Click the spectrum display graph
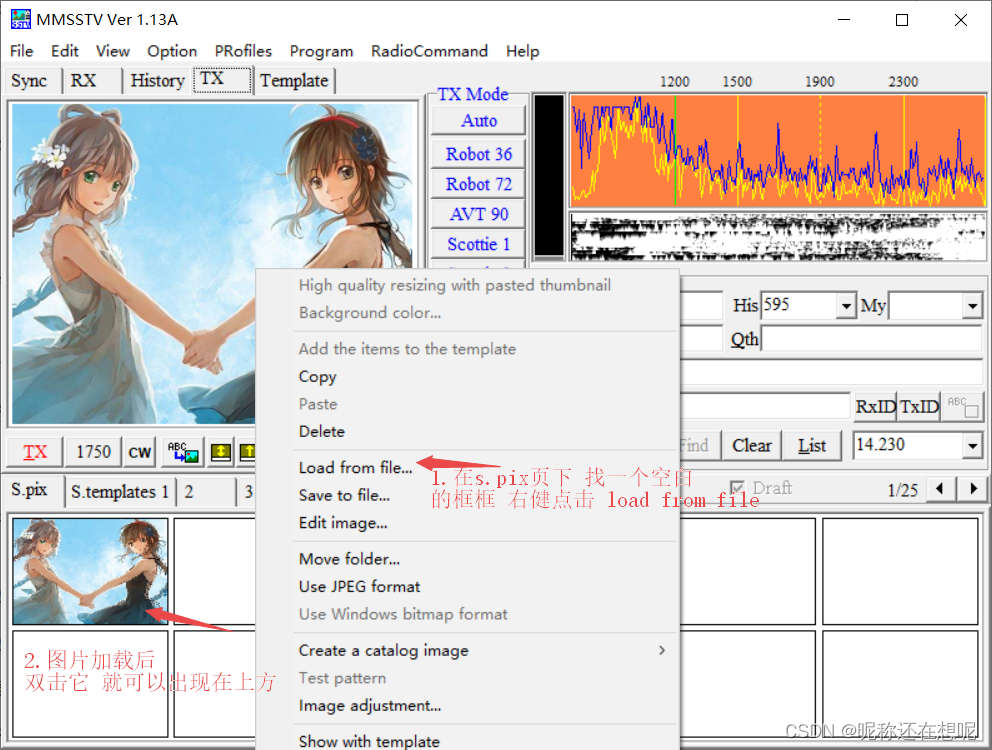The width and height of the screenshot is (992, 750). coord(778,151)
